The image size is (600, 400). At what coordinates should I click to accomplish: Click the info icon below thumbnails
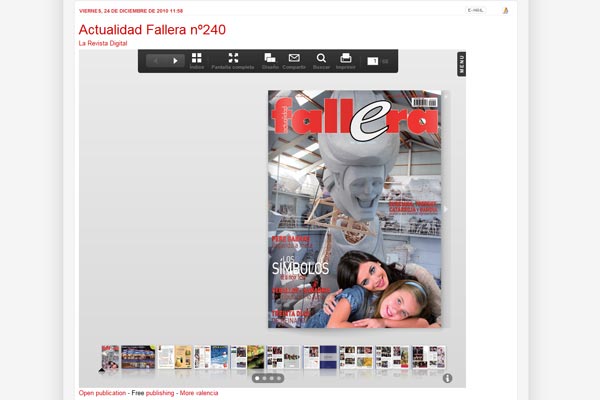pyautogui.click(x=447, y=378)
